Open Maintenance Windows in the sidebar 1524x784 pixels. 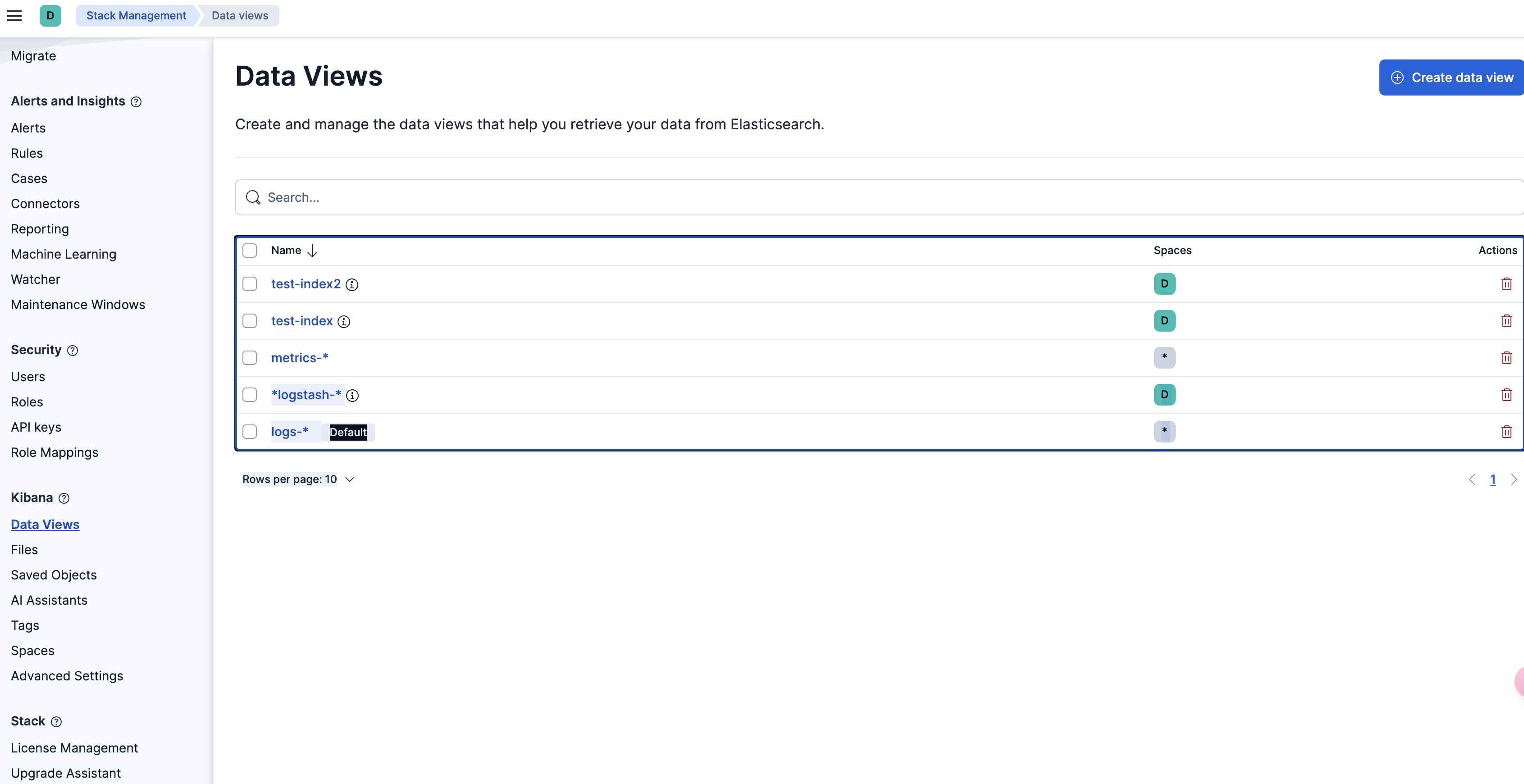78,305
